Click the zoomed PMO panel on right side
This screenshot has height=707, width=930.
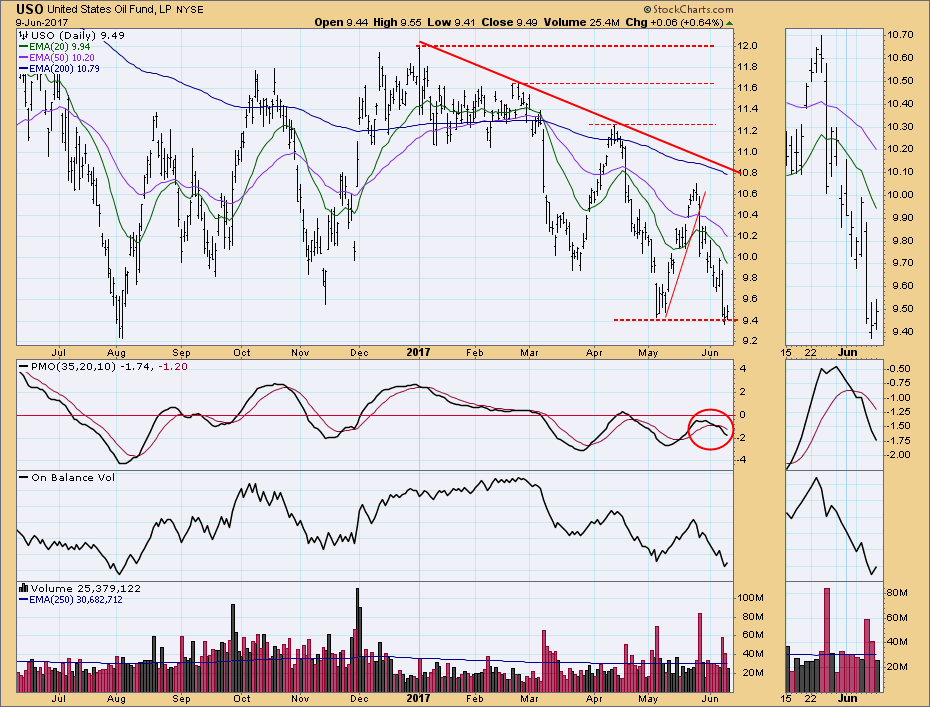pyautogui.click(x=833, y=415)
